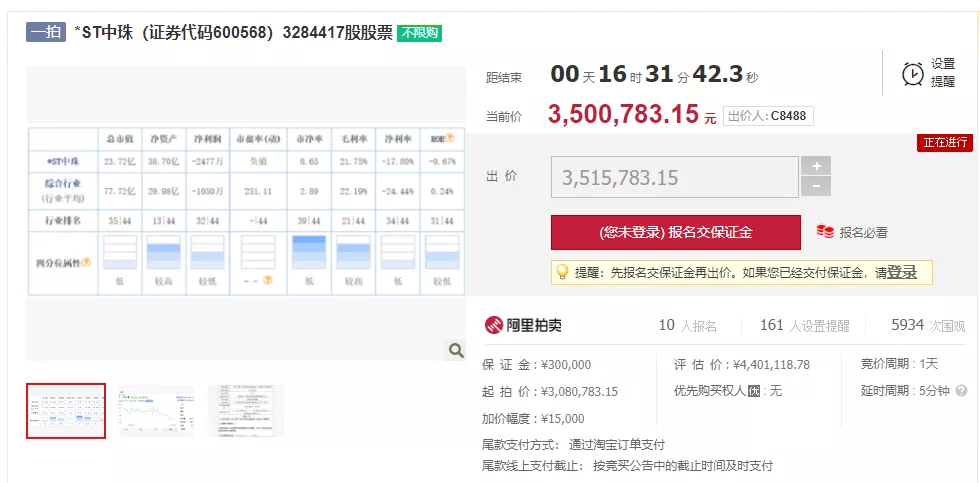Decrease bid with the minus stepper

(816, 186)
